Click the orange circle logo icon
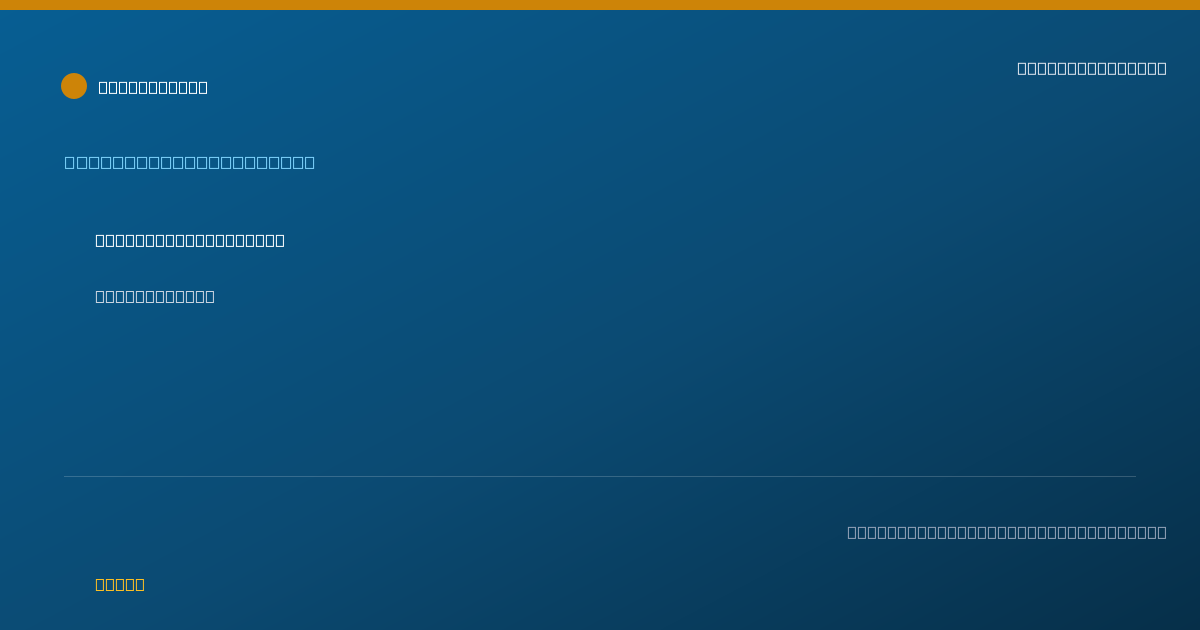 (x=74, y=86)
